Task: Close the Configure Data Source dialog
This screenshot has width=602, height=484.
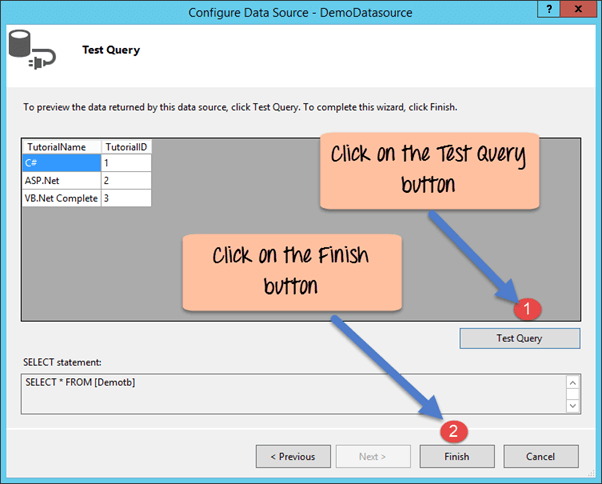Action: coord(580,10)
